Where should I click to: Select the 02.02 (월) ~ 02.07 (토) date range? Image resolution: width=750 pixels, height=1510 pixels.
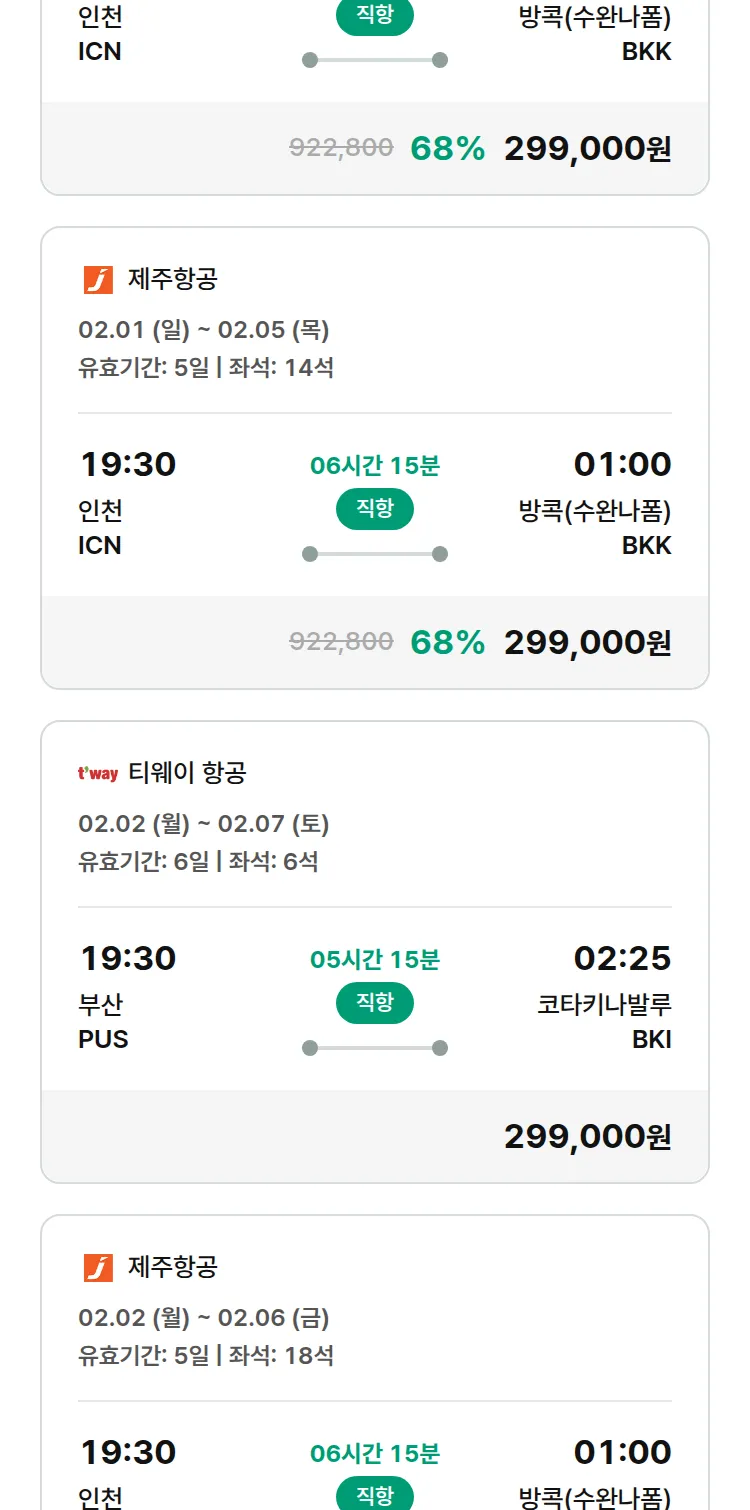pos(204,824)
